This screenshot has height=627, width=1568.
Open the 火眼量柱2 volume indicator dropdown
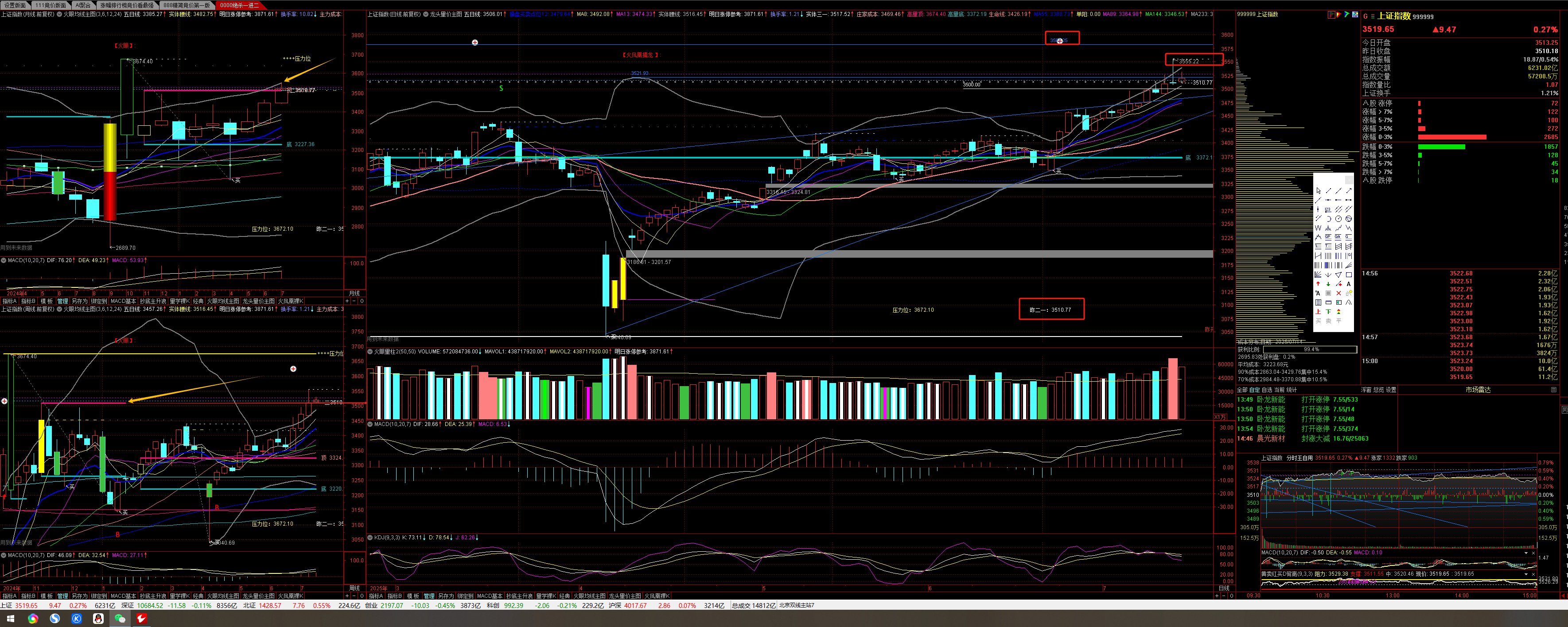pos(370,352)
